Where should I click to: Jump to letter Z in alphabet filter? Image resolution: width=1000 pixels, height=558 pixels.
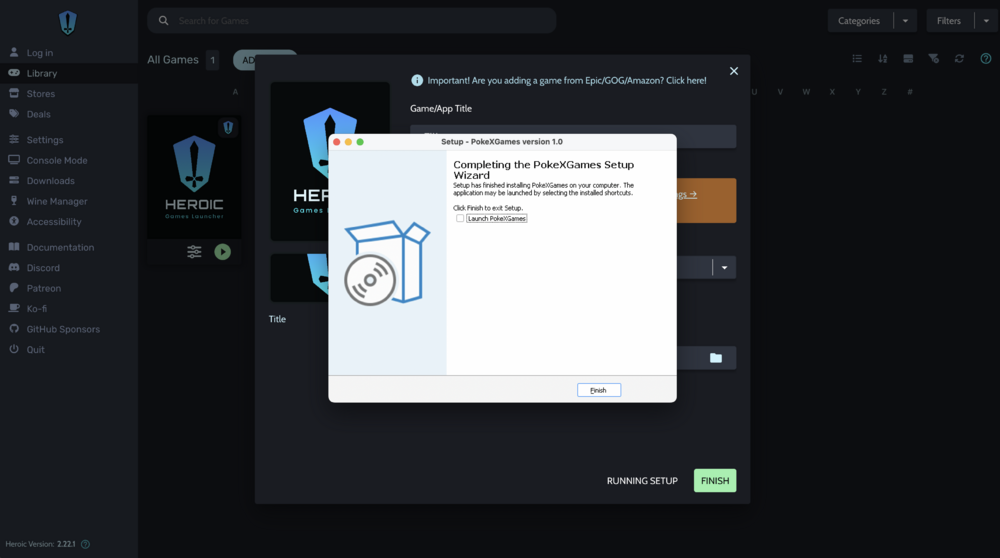884,92
